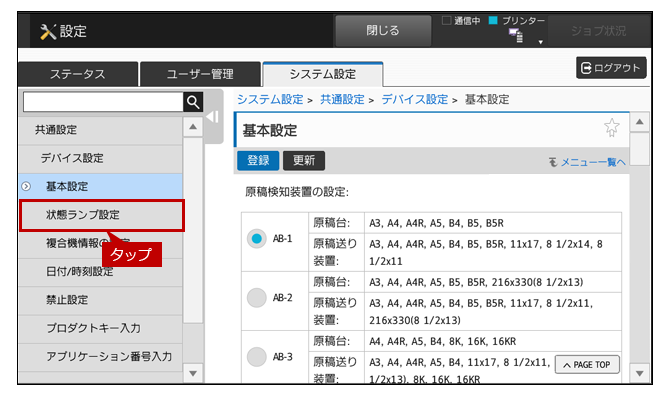Click the PAGE TOP button
Screen dimensions: 670x396
(x=587, y=365)
